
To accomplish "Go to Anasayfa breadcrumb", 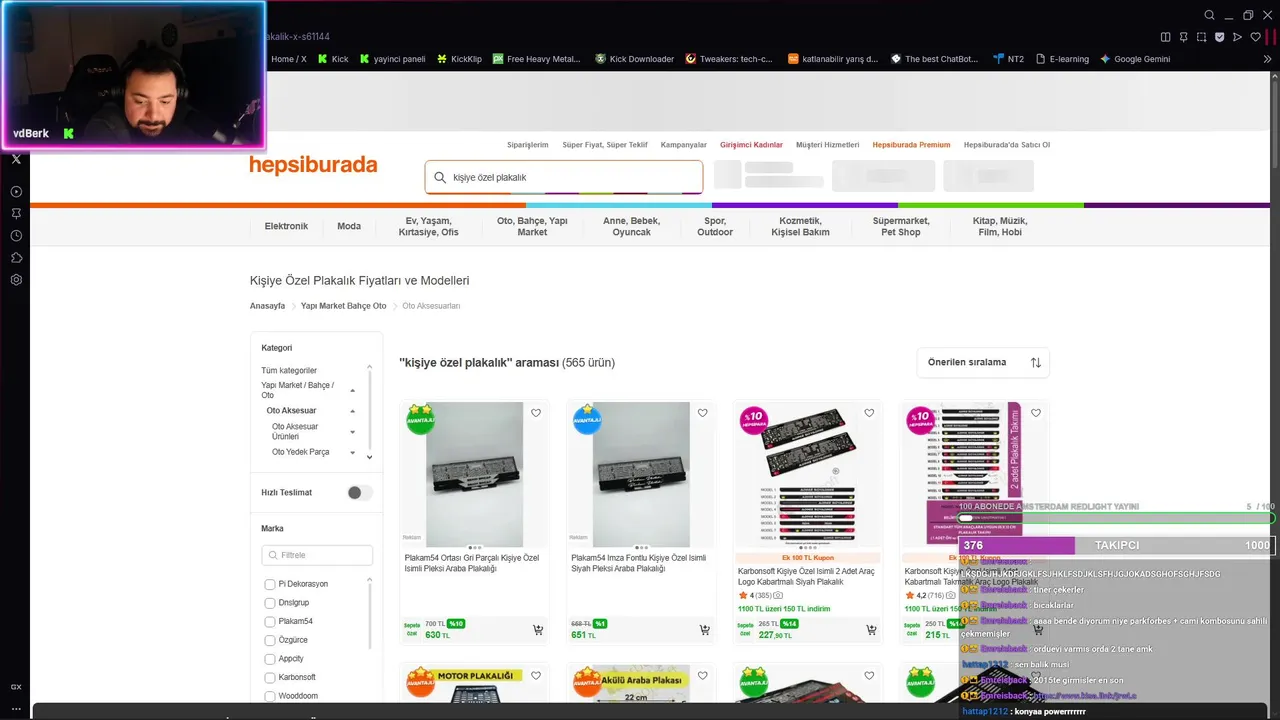I will point(267,306).
